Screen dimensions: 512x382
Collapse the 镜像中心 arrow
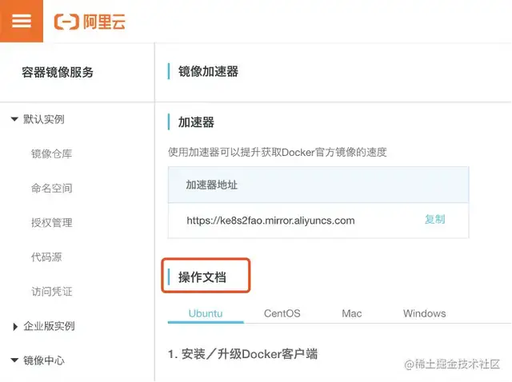(x=14, y=360)
